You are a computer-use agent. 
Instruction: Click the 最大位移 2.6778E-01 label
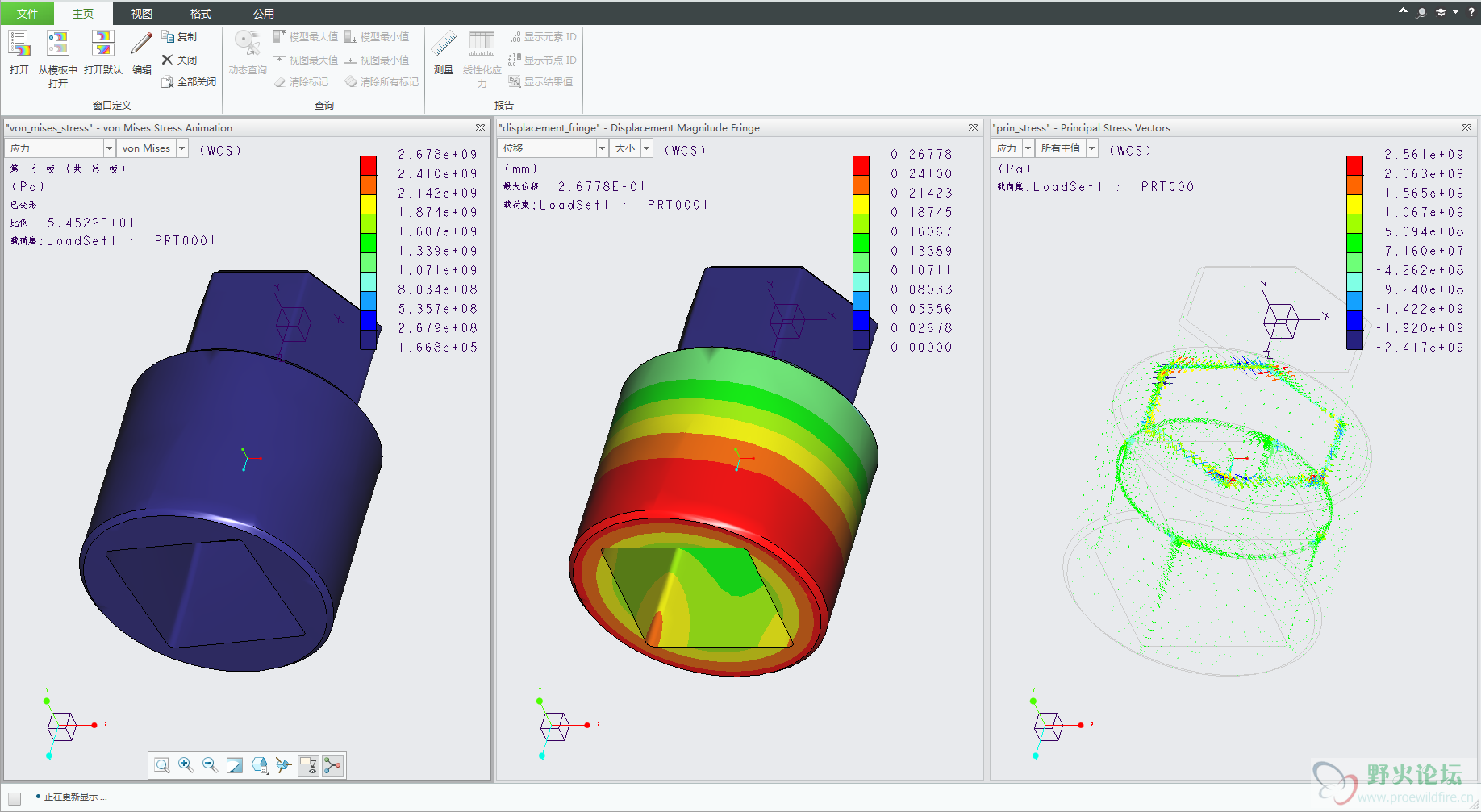pos(574,186)
